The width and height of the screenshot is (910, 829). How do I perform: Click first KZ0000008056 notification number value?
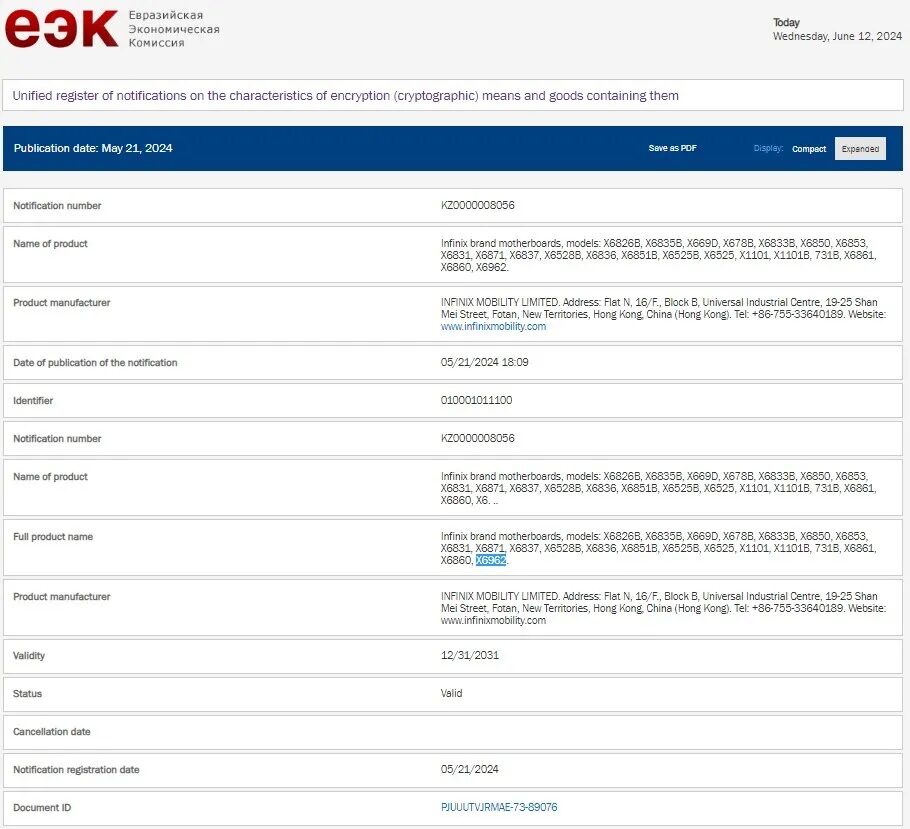click(x=477, y=205)
